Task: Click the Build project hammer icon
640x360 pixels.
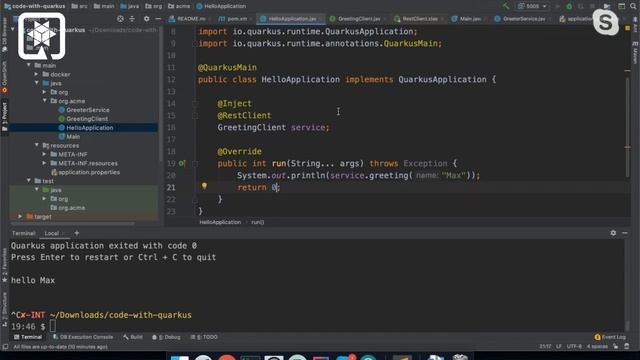Action: (506, 6)
